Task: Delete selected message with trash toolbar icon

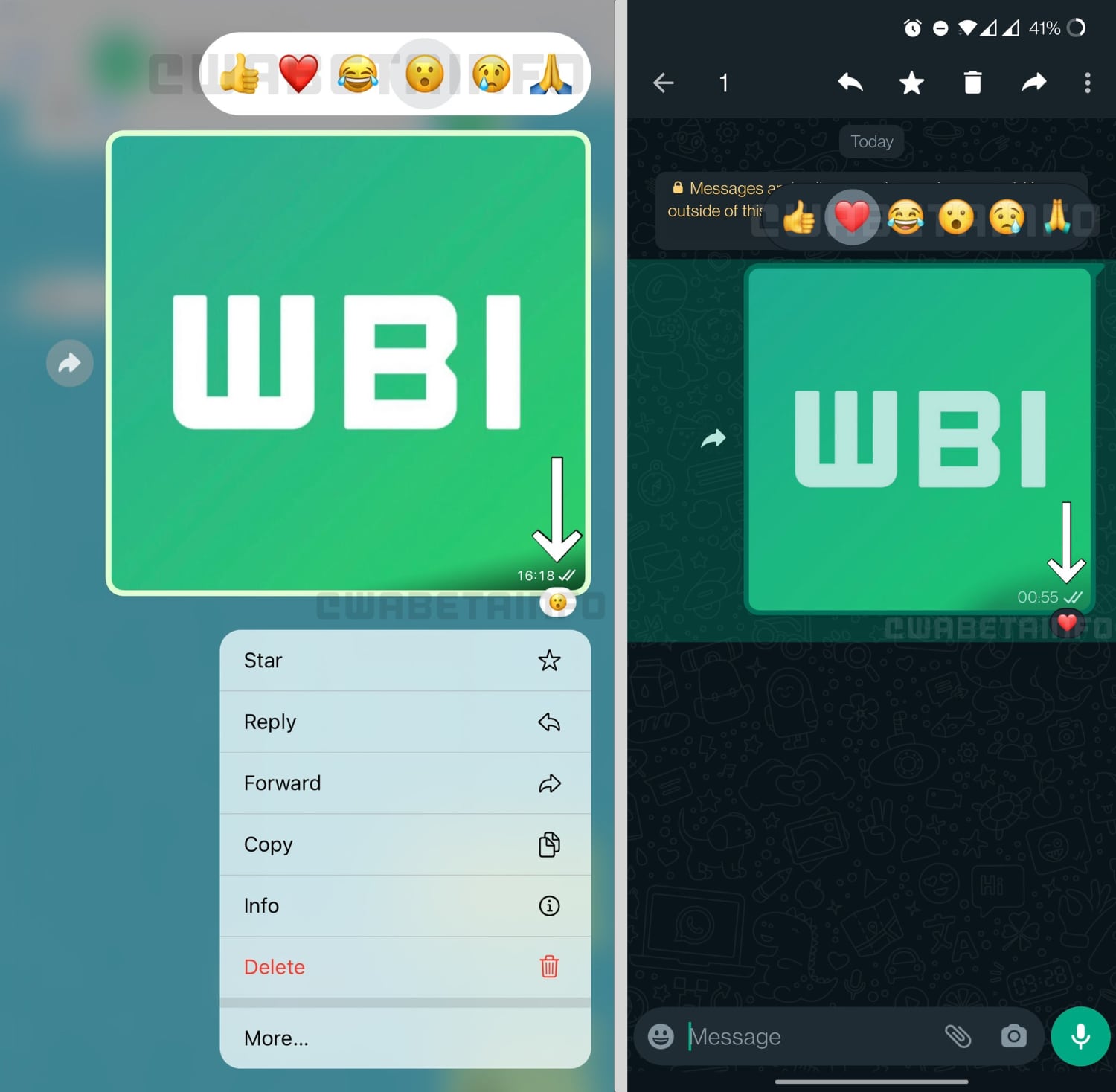Action: coord(972,83)
